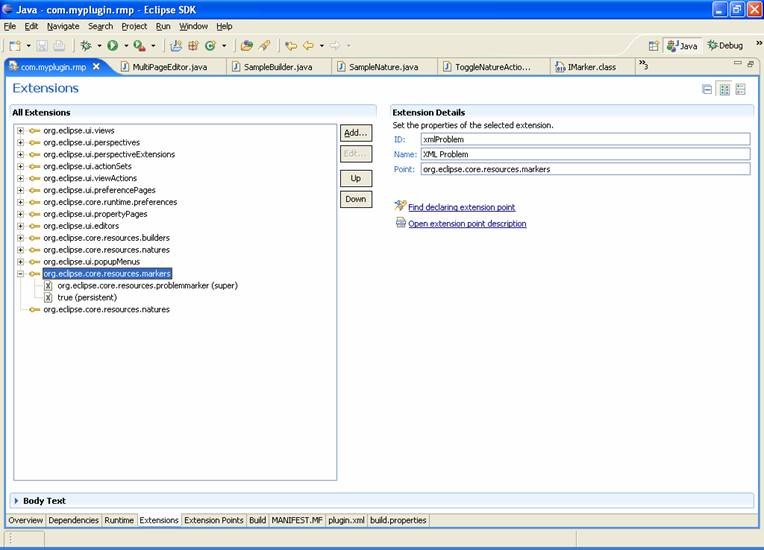Click the Back navigation arrow icon
Viewport: 764px width, 550px height.
308,46
